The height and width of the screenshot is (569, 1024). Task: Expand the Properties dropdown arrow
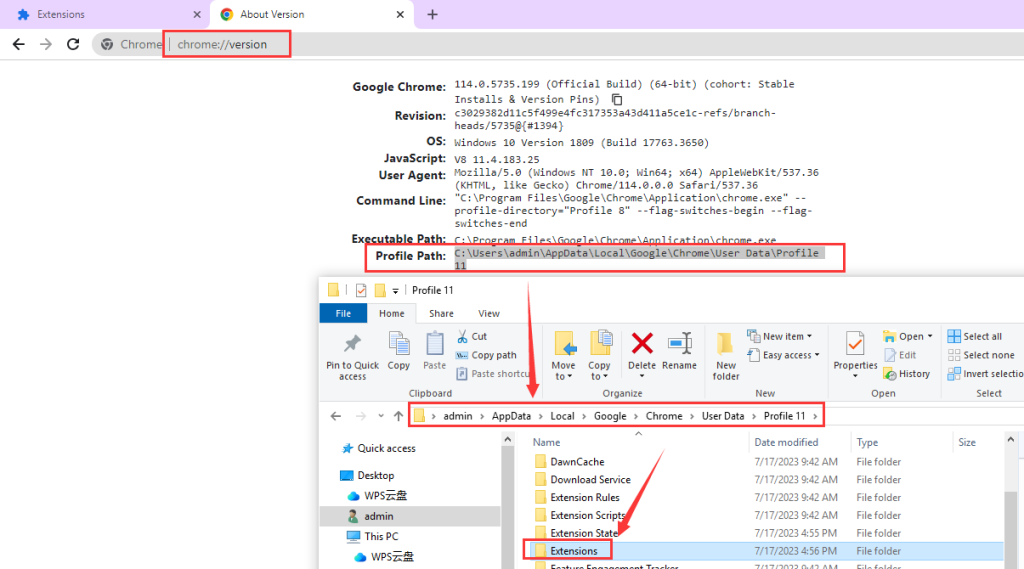(855, 376)
